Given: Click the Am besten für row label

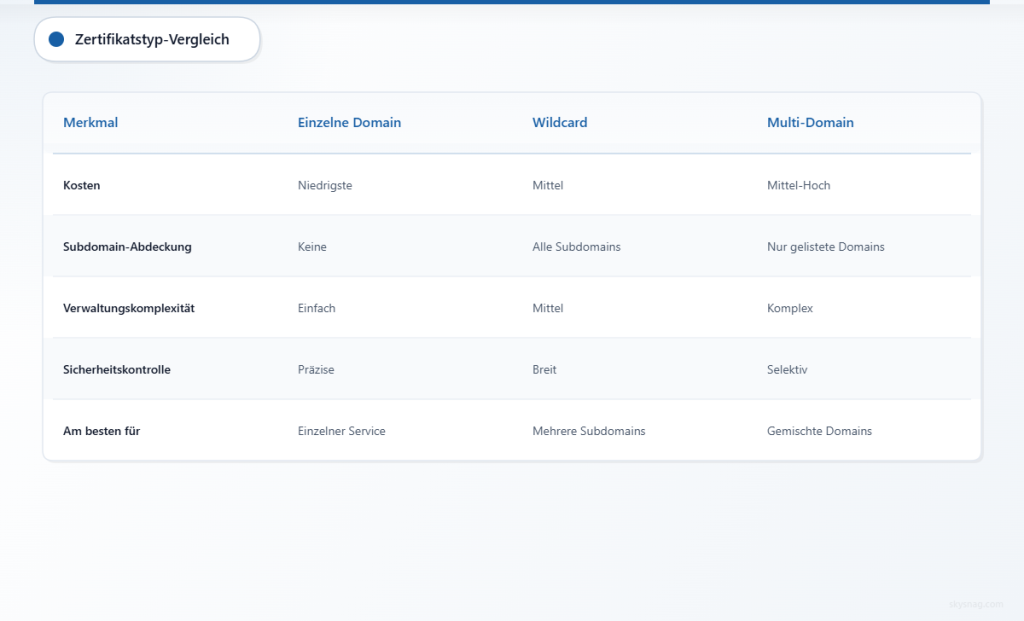Looking at the screenshot, I should pos(101,431).
